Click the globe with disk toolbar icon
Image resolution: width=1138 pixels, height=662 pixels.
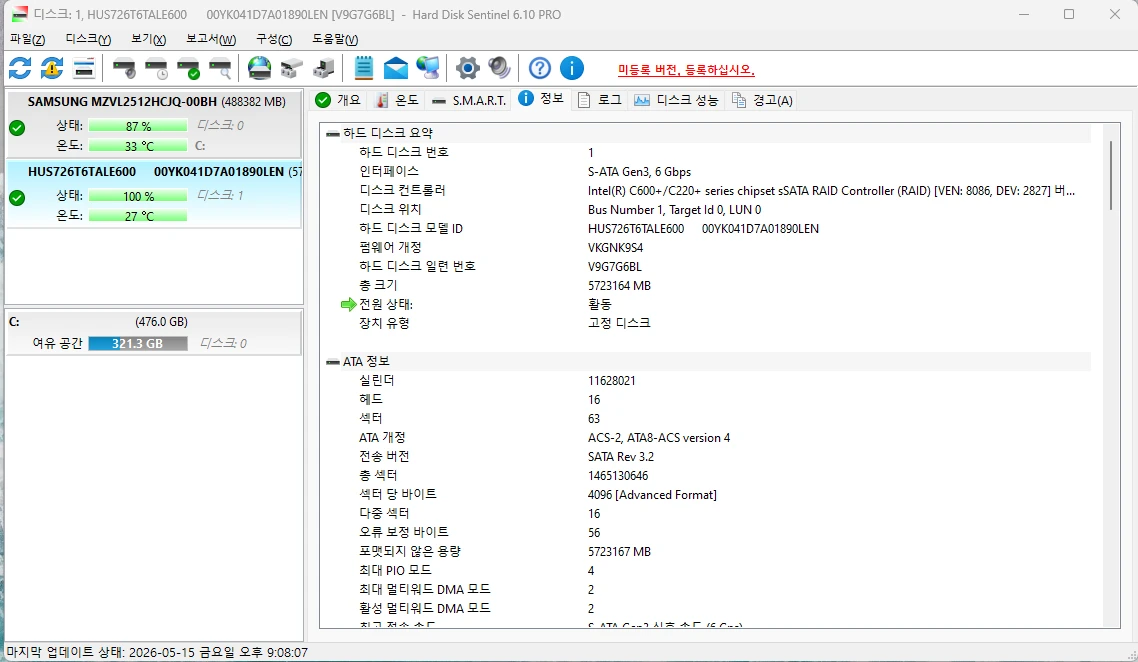coord(259,68)
